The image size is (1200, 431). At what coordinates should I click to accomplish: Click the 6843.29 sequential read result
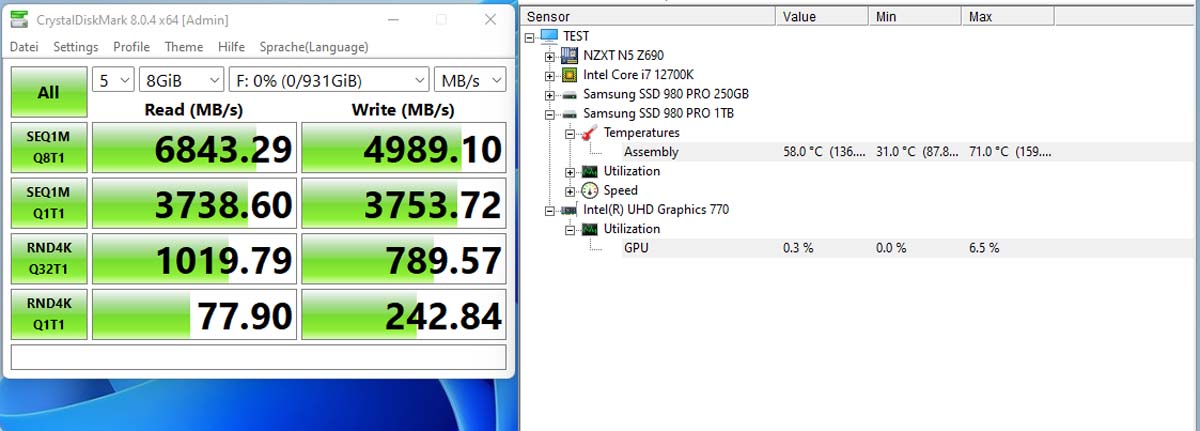click(194, 149)
